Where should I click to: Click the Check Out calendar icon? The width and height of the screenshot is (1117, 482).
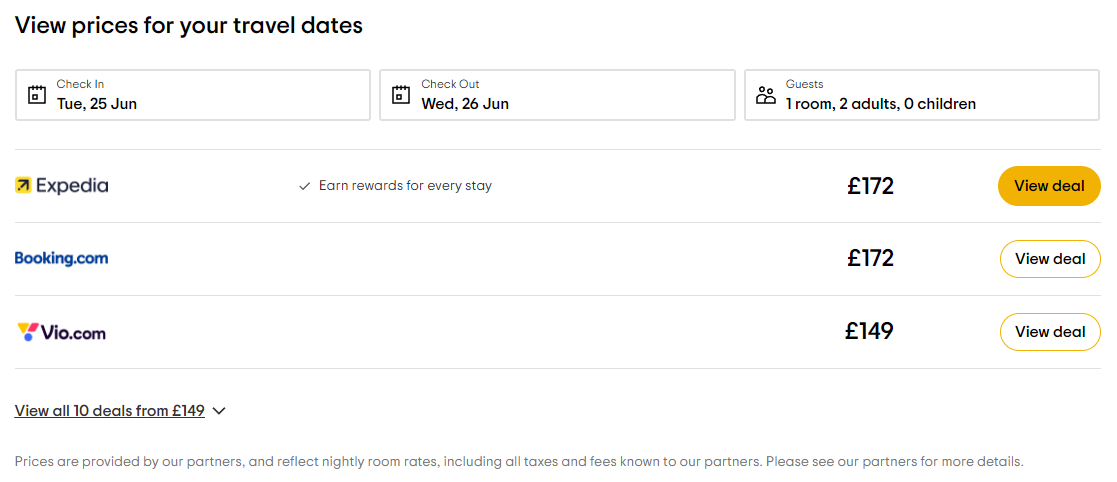401,95
